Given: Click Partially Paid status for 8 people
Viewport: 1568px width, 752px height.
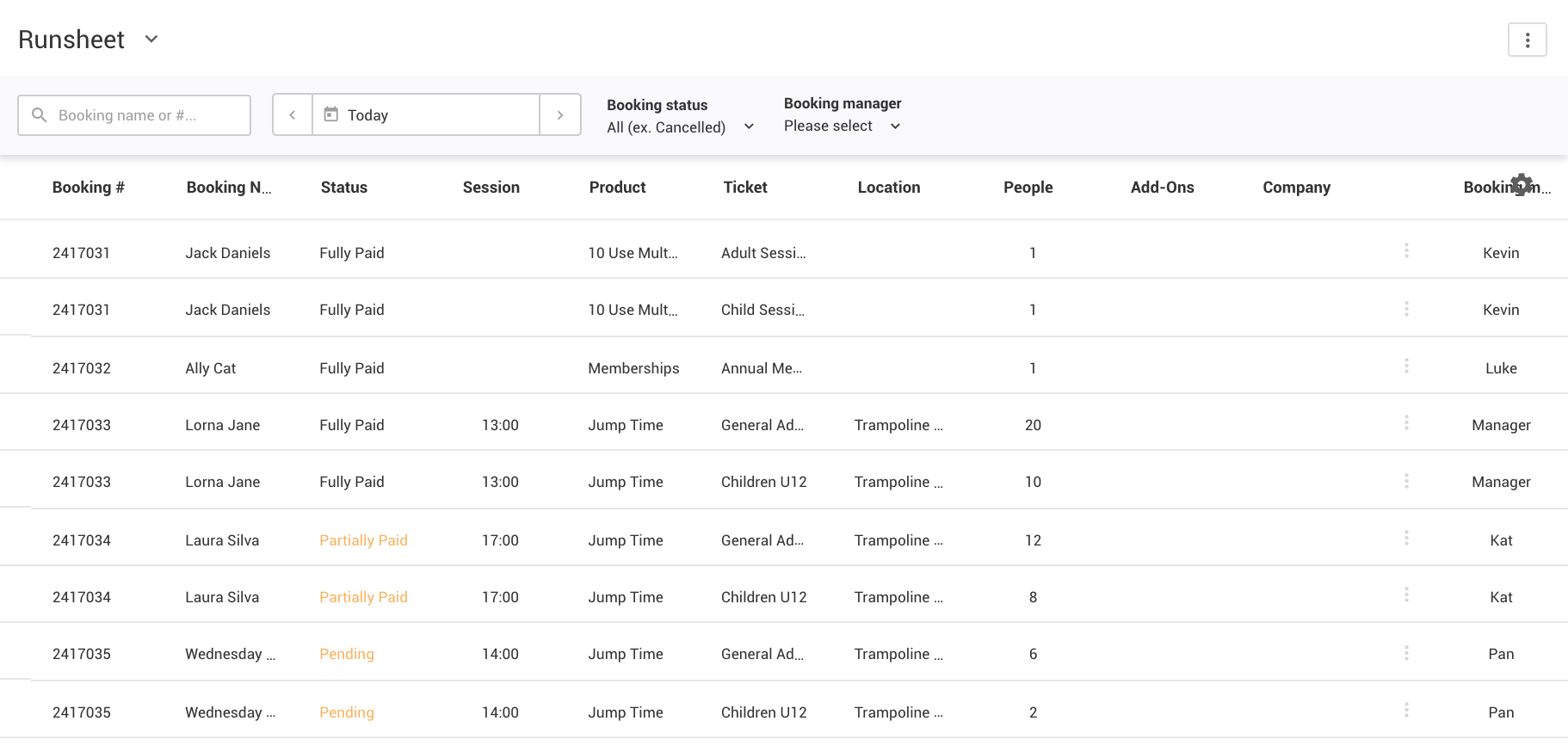Looking at the screenshot, I should (x=363, y=597).
